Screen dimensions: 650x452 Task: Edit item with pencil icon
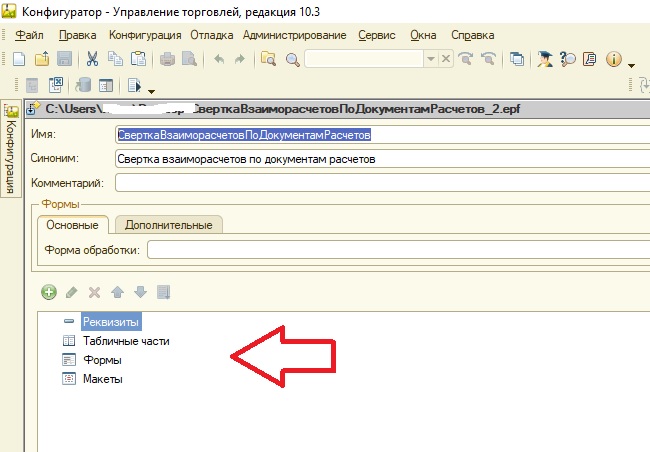pyautogui.click(x=72, y=292)
